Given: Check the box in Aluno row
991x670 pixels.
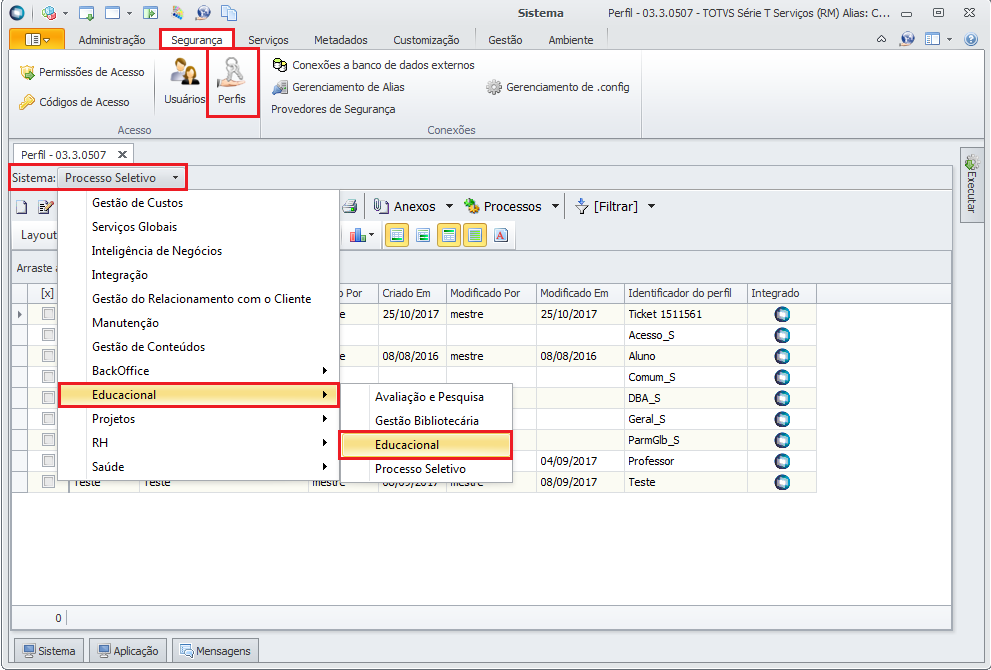Looking at the screenshot, I should pyautogui.click(x=48, y=356).
